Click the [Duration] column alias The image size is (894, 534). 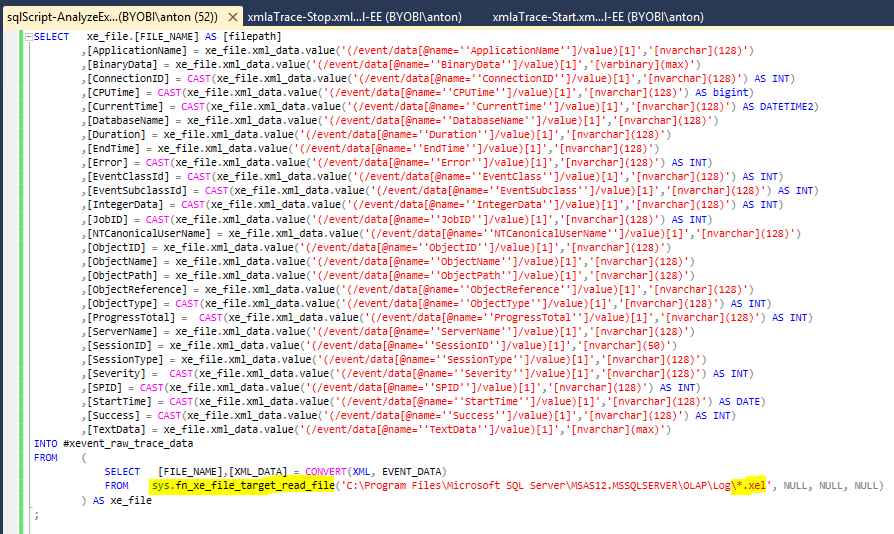[x=116, y=134]
